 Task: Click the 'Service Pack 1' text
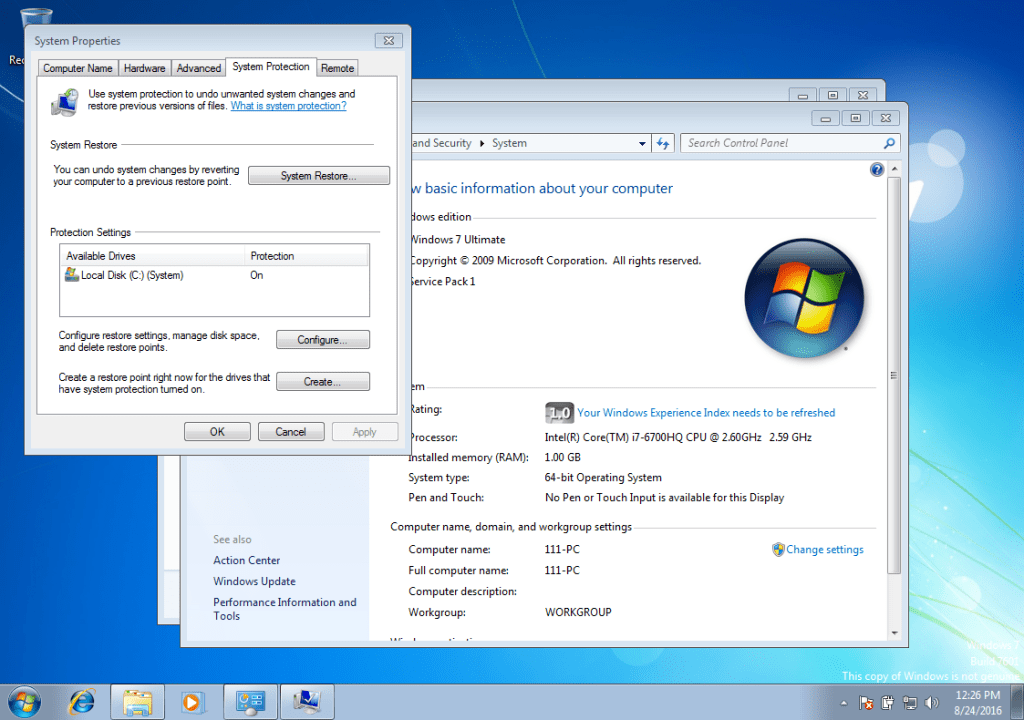click(x=443, y=282)
